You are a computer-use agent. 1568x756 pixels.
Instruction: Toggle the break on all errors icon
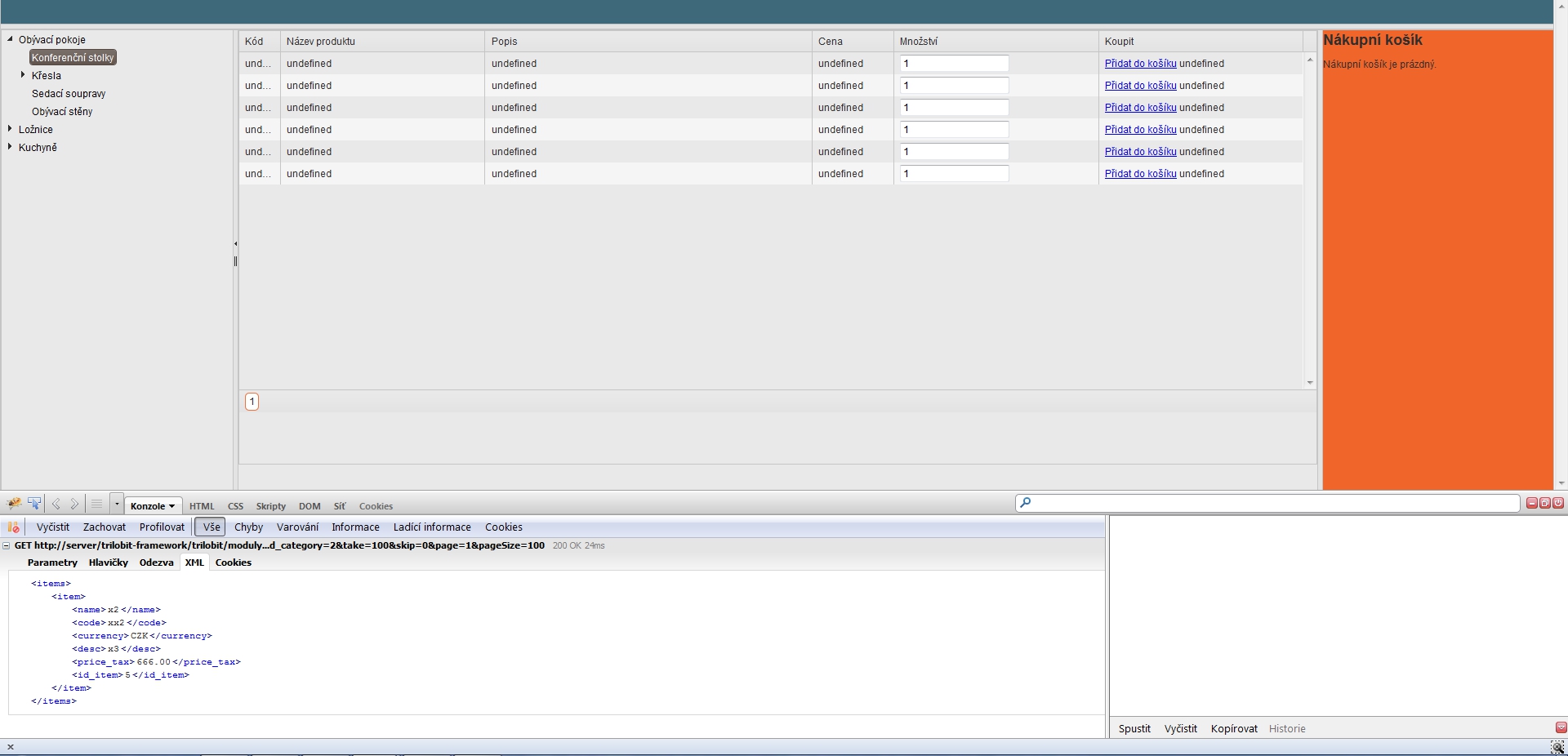13,527
